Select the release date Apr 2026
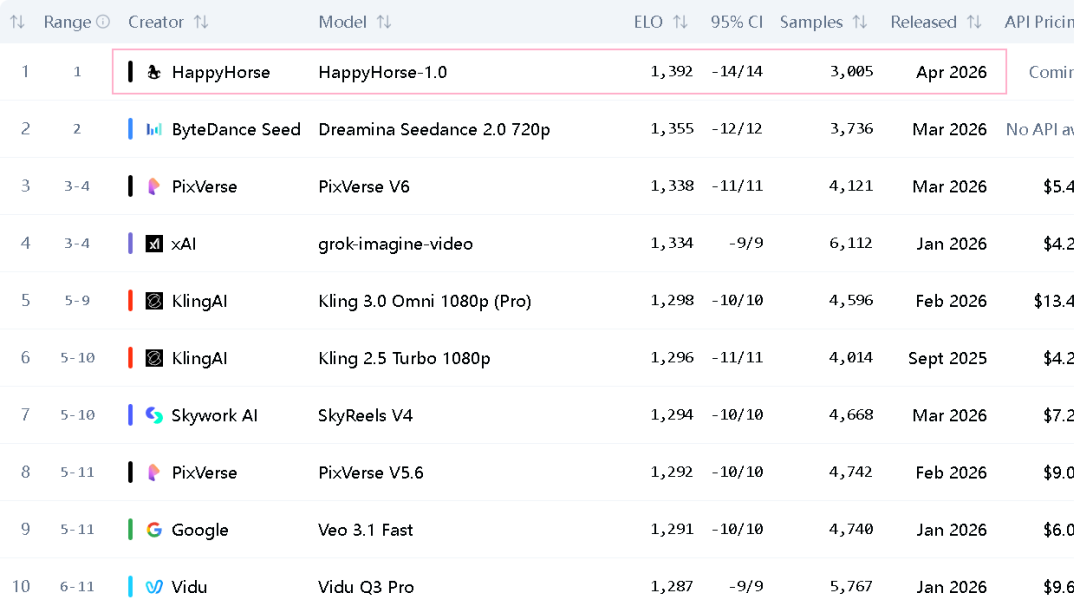Image resolution: width=1080 pixels, height=606 pixels. coord(951,72)
